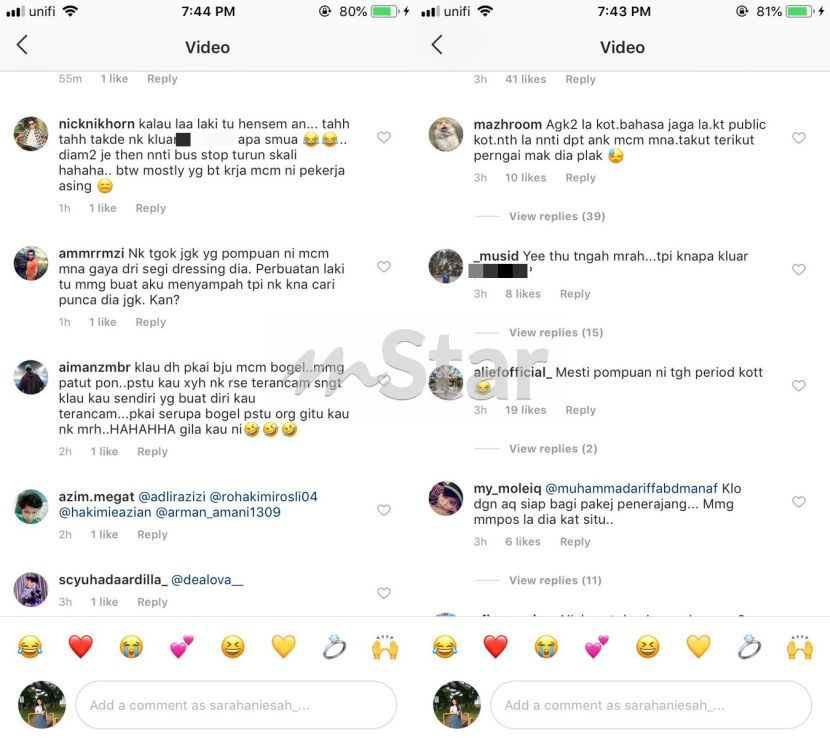Expand View replies (11) under my_moleiq

[555, 580]
